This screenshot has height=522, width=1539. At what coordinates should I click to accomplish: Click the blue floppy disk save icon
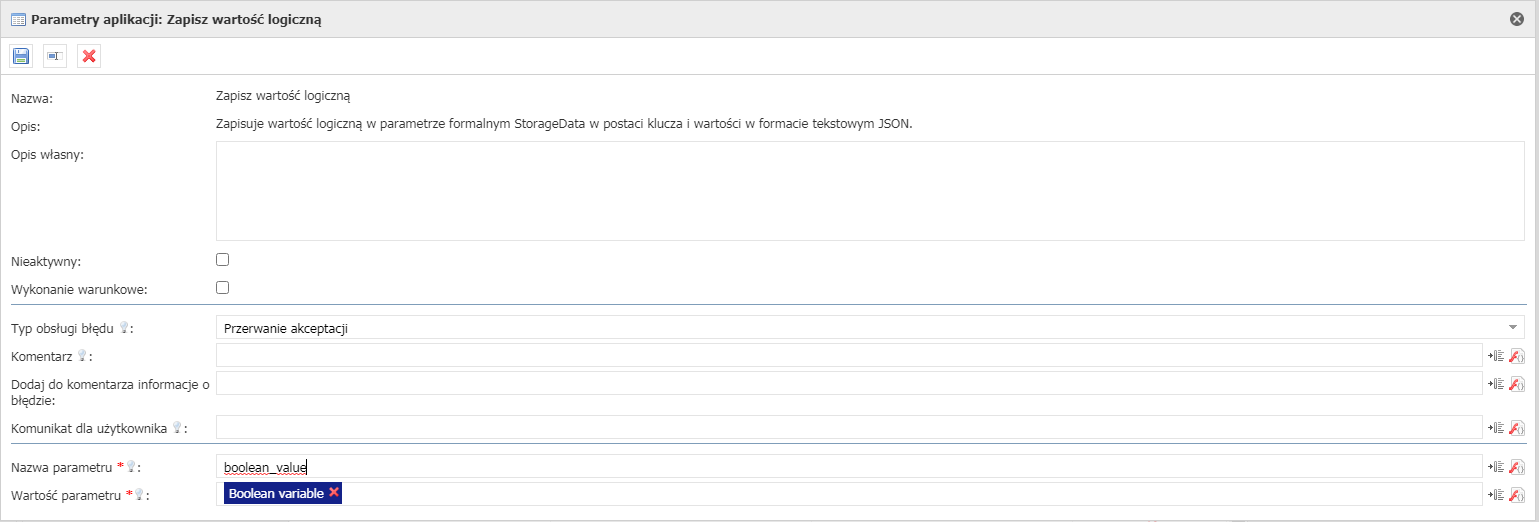click(21, 56)
